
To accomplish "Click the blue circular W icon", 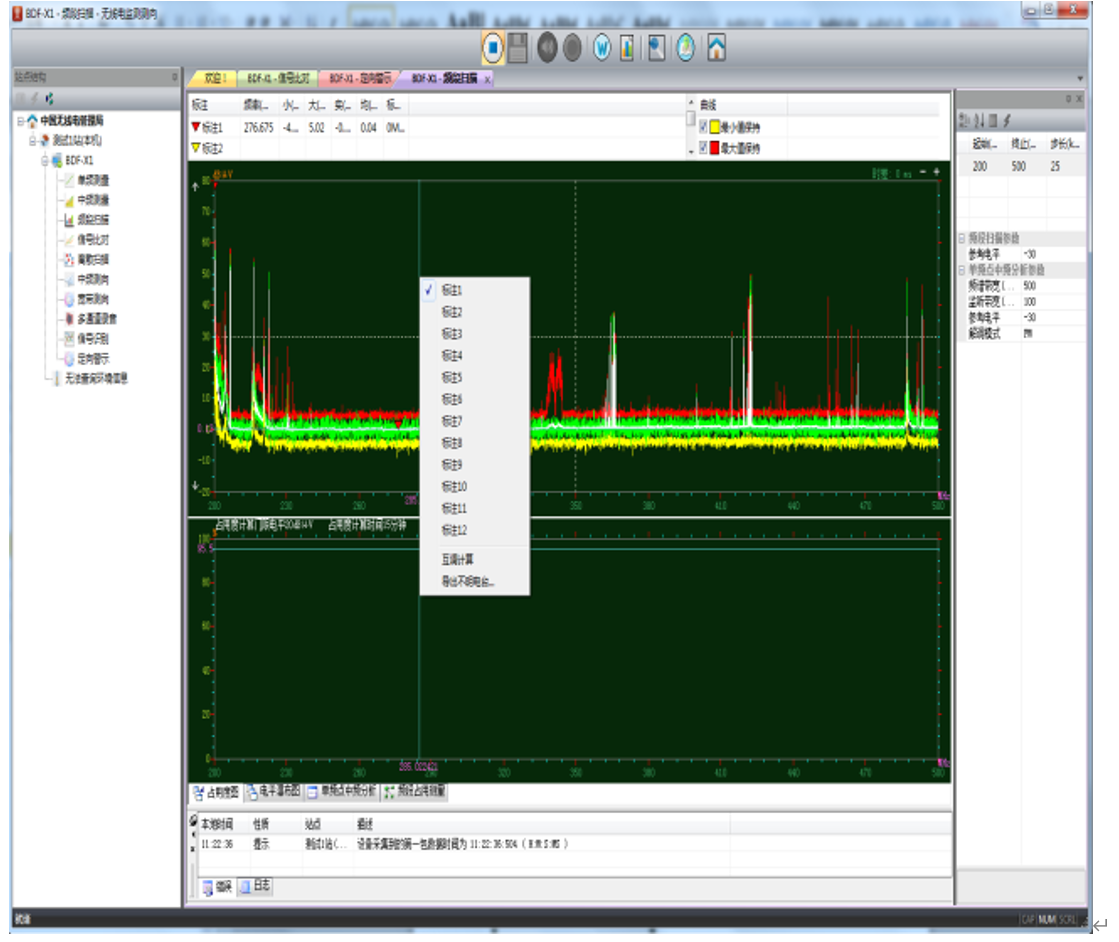I will pos(601,48).
